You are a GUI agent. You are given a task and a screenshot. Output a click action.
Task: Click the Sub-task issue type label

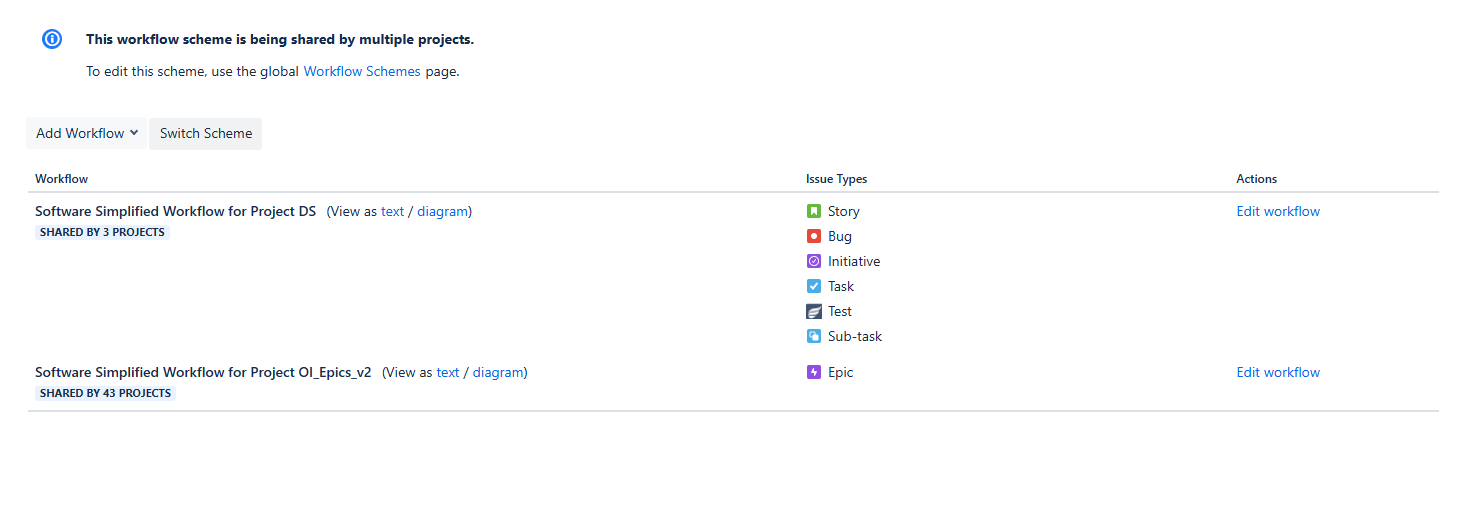[x=855, y=336]
